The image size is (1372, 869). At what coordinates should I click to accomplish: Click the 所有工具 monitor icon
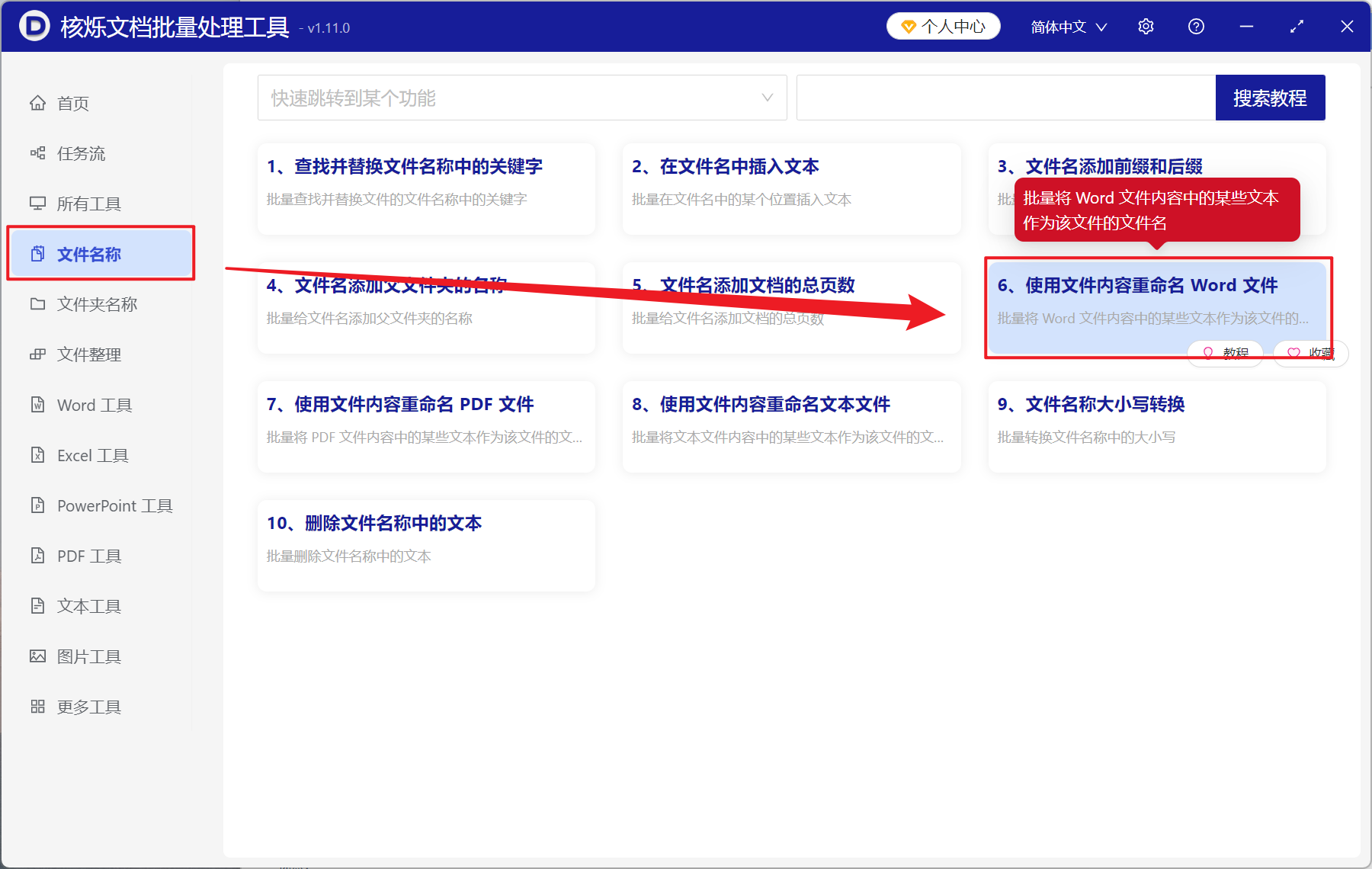[38, 203]
